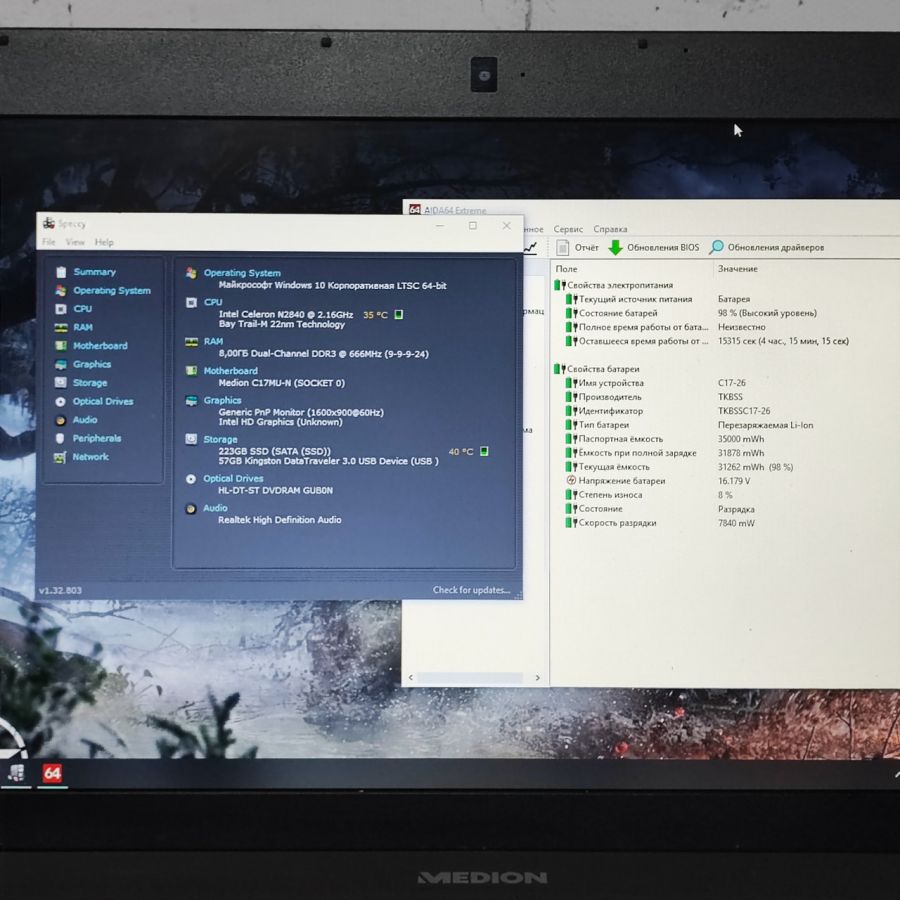Open Speccy Help menu

click(x=104, y=242)
